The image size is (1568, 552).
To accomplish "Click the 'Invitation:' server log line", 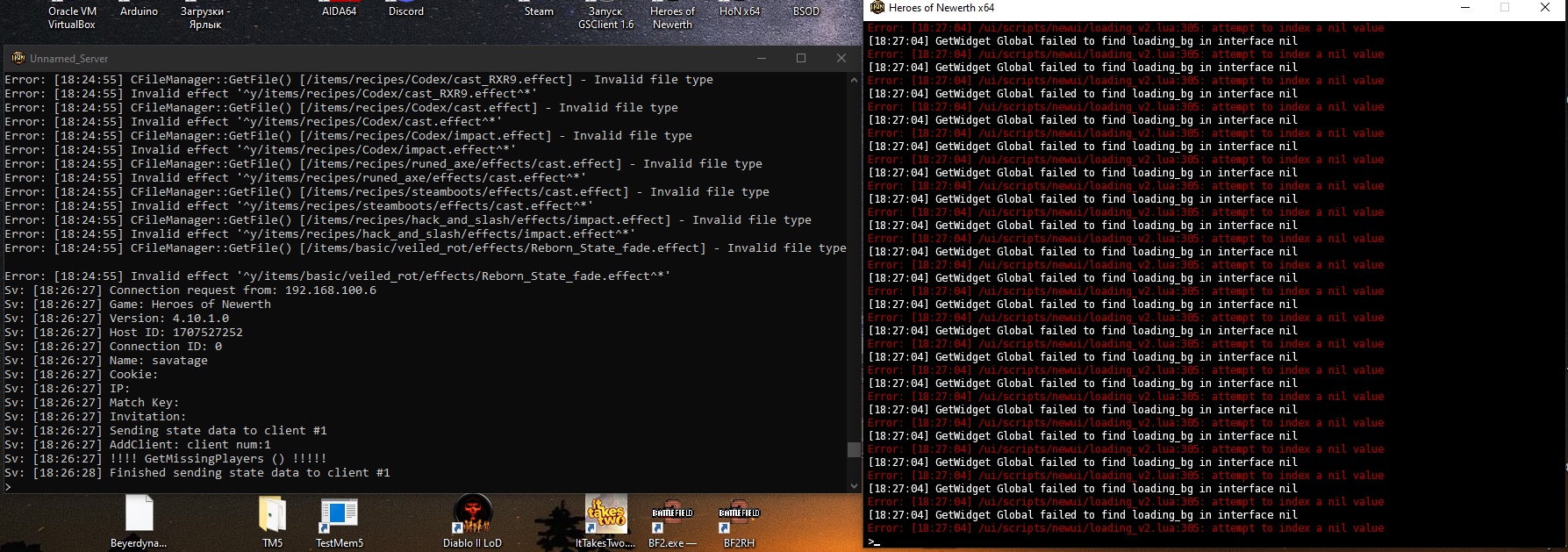I will pos(96,417).
